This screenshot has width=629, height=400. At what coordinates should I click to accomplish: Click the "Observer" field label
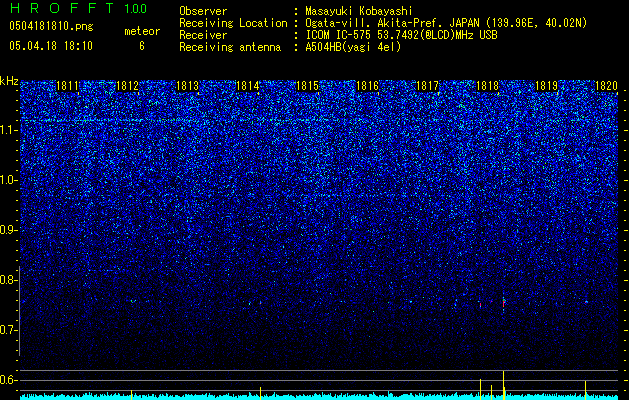(203, 11)
